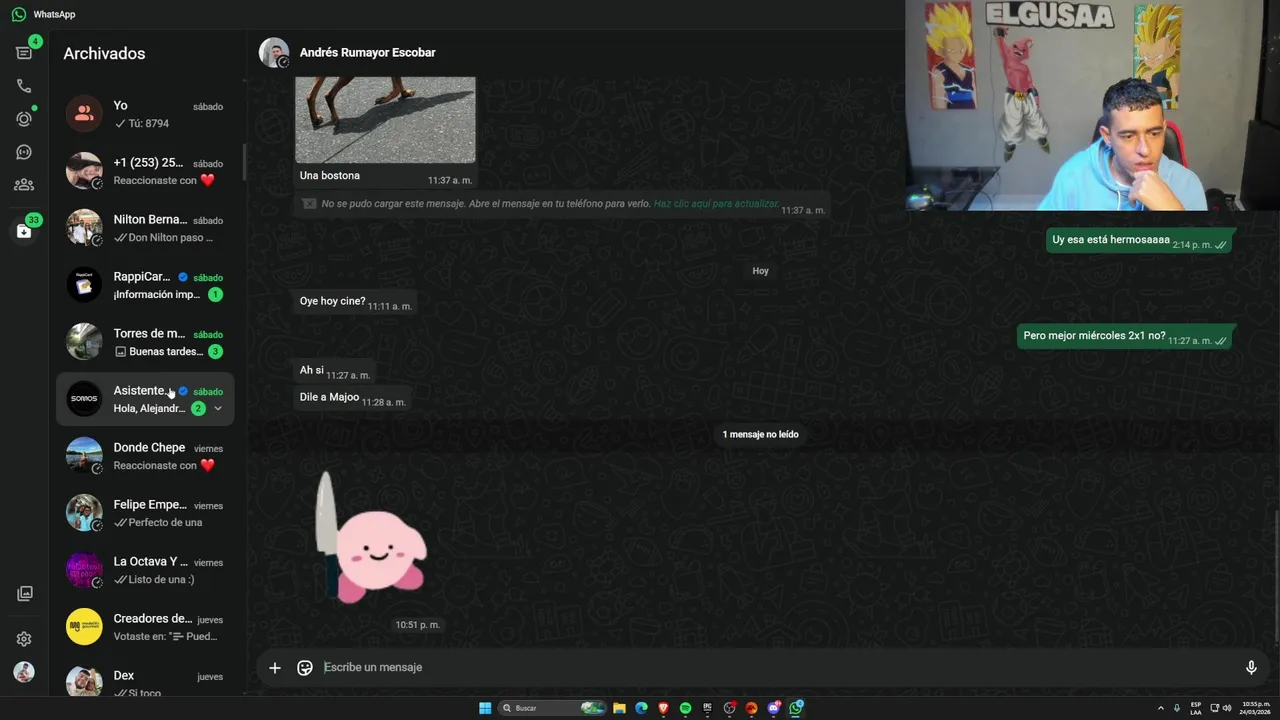Screen dimensions: 1280x720
Task: Open Spotify from the taskbar
Action: [x=685, y=708]
